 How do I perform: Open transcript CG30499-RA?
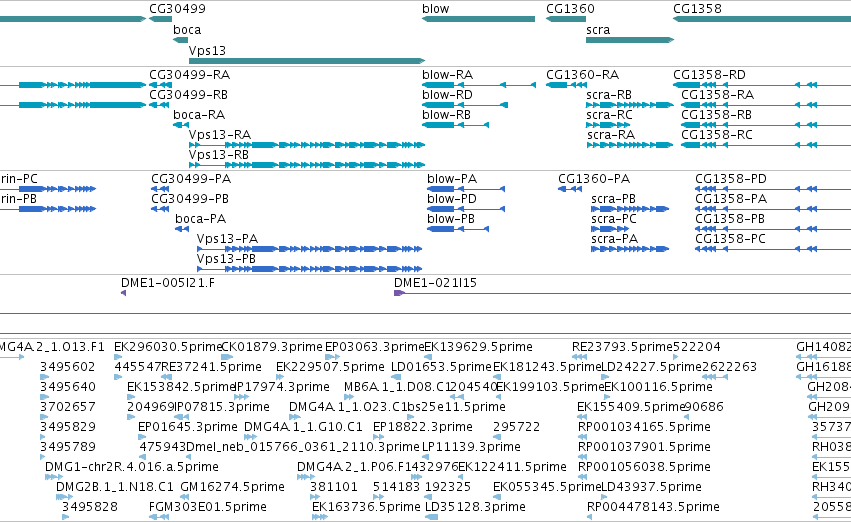pos(189,75)
